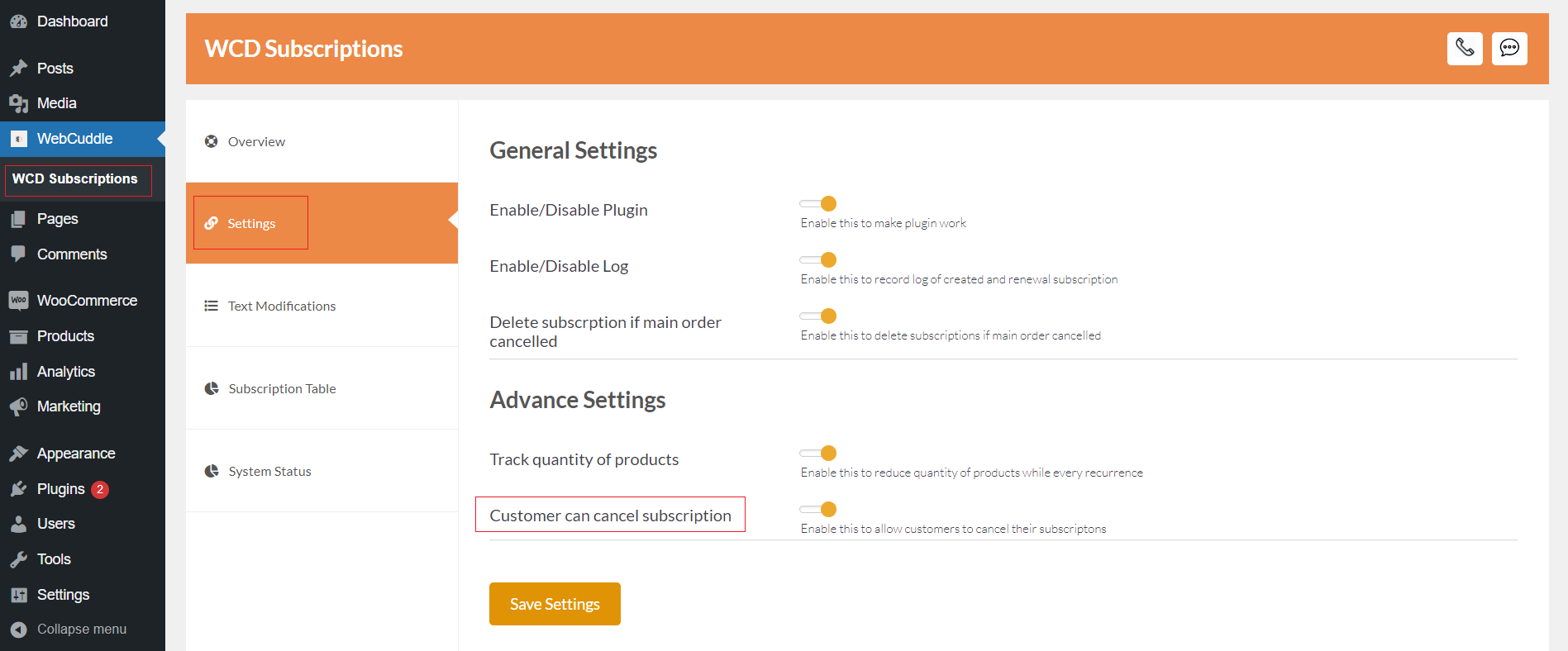
Task: Click the Plugins update count badge
Action: pyautogui.click(x=100, y=489)
